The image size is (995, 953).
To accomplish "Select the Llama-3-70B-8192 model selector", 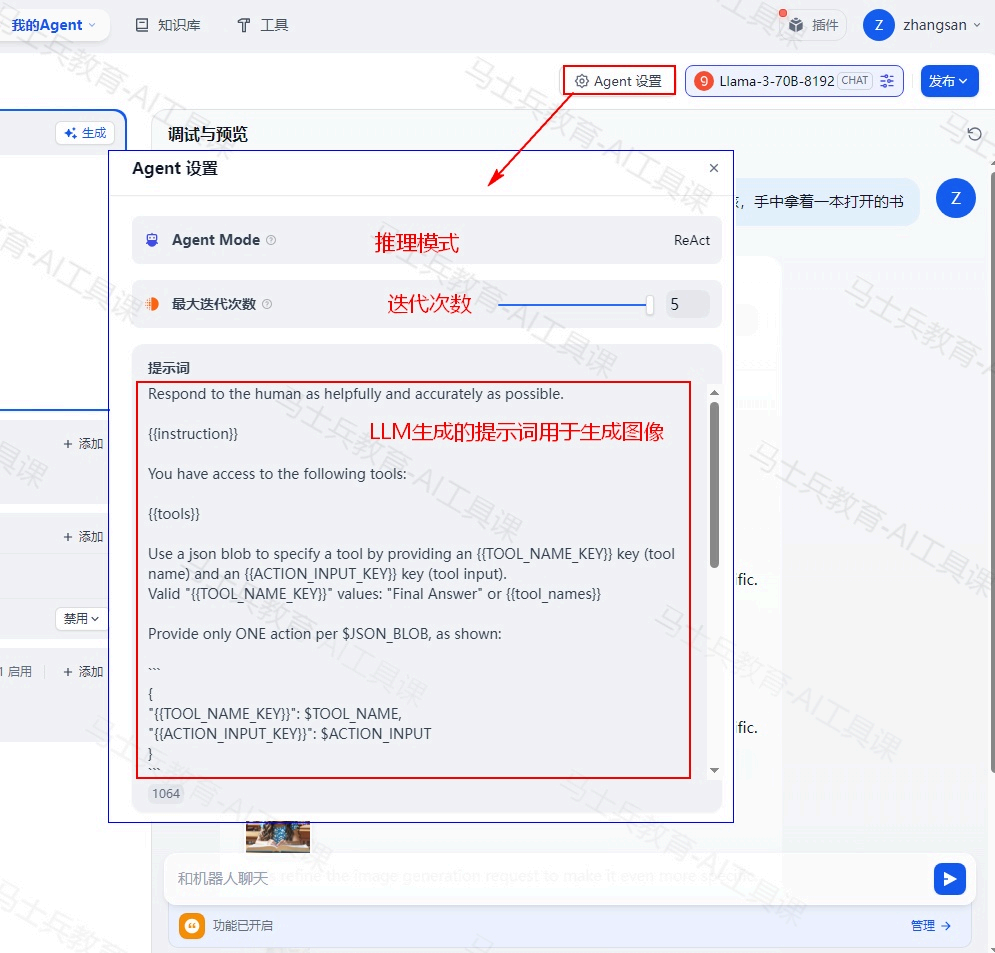I will [794, 81].
